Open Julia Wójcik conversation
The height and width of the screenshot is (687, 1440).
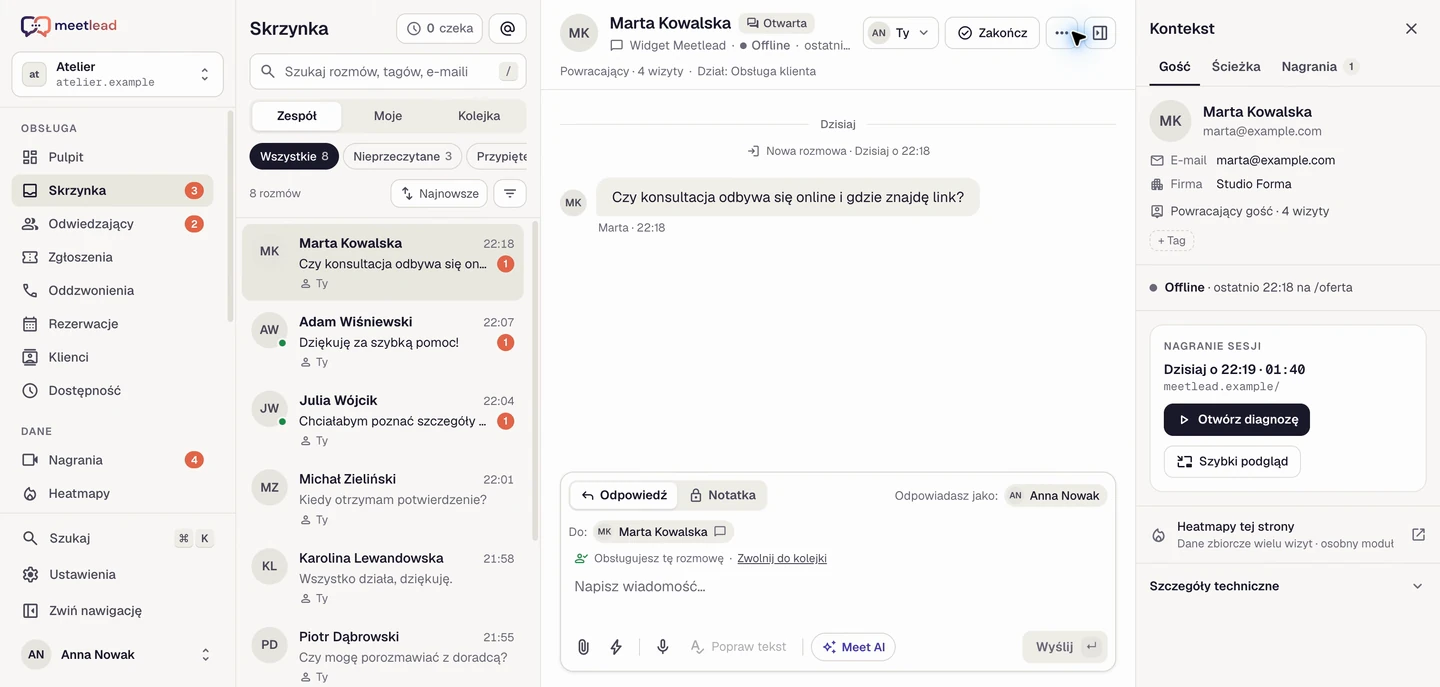coord(383,420)
